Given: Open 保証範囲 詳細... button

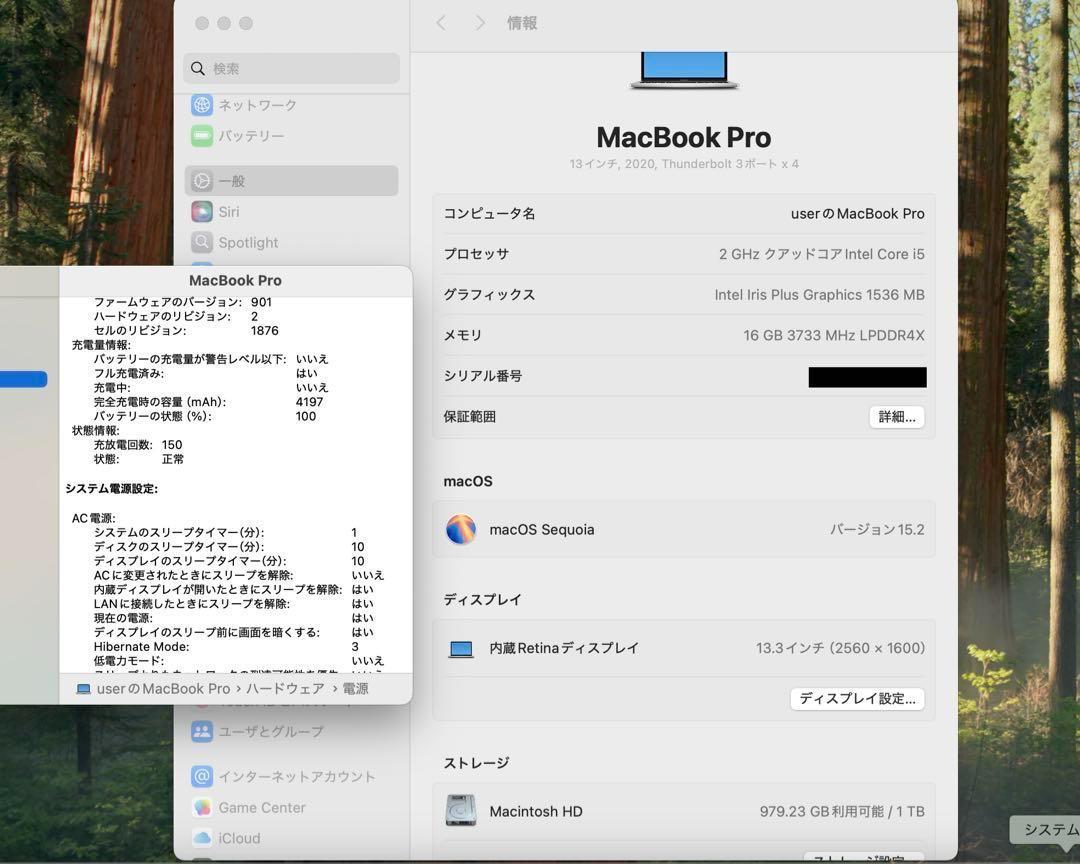Looking at the screenshot, I should [897, 417].
